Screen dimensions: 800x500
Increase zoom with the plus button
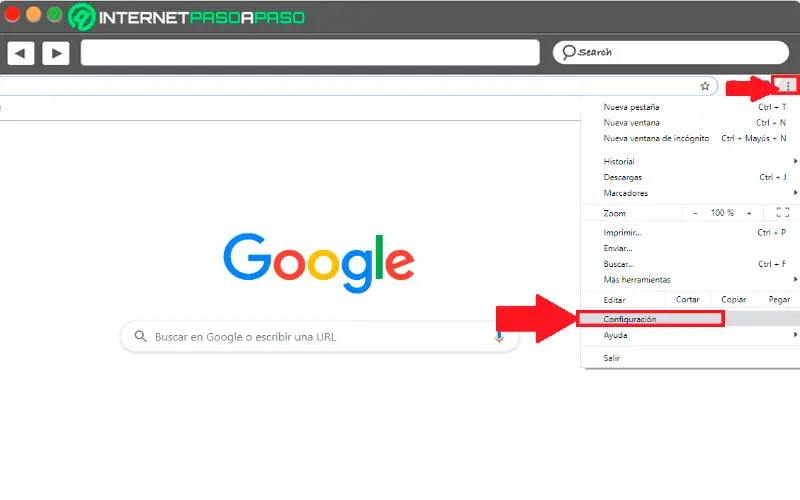click(x=749, y=213)
